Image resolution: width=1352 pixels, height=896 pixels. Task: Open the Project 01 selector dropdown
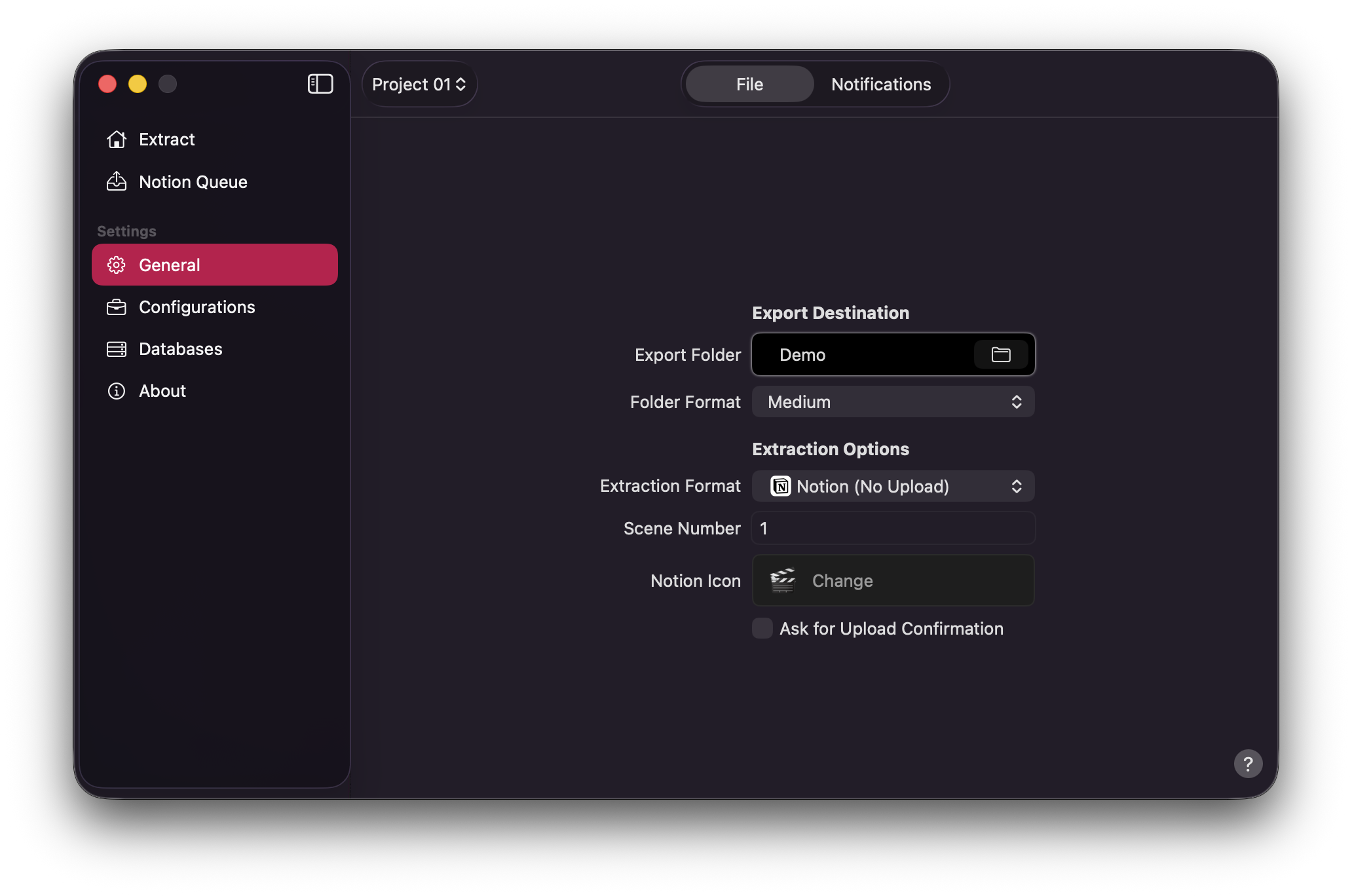tap(419, 84)
